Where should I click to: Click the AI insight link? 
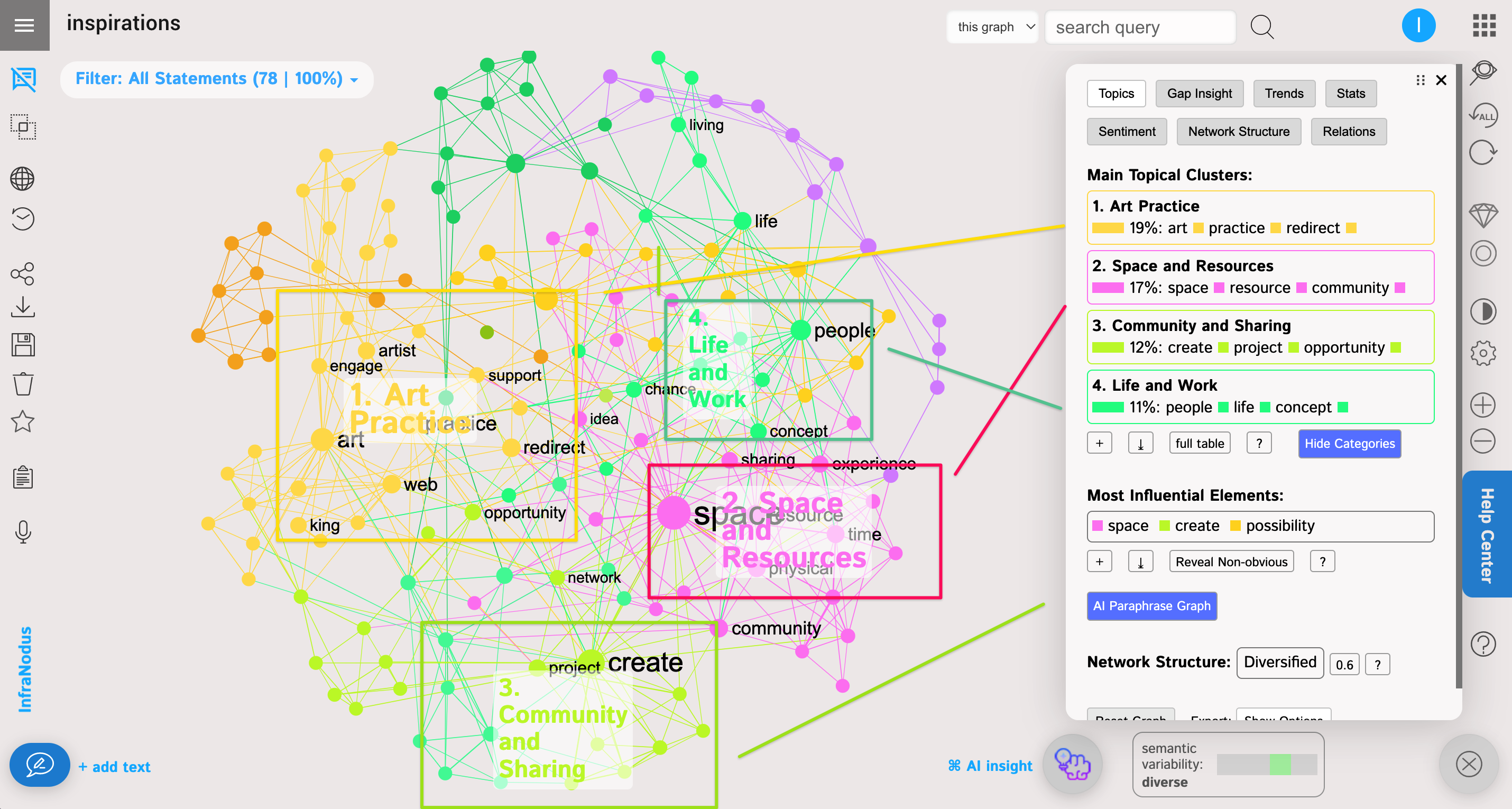[990, 765]
